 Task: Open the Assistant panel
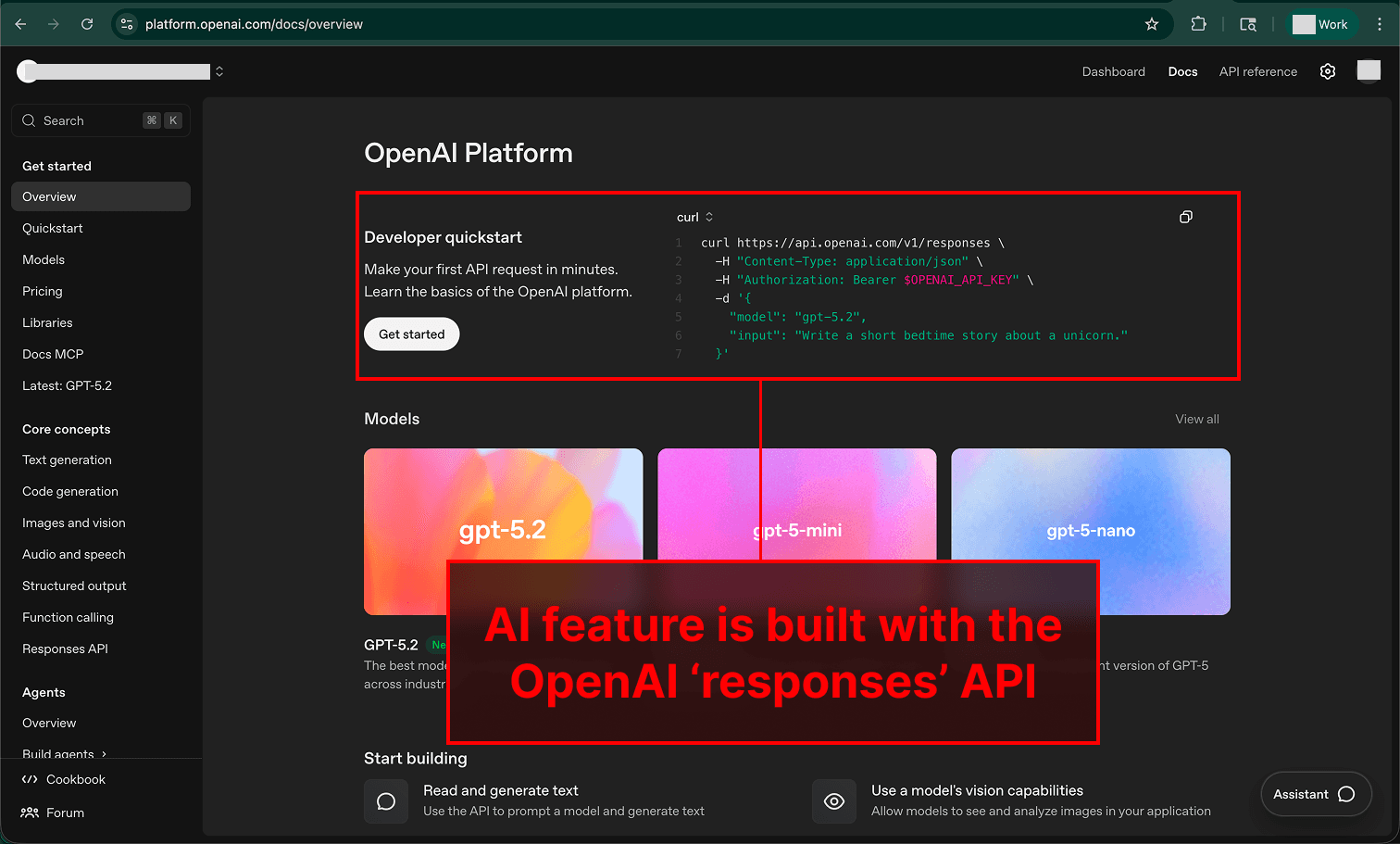[x=1315, y=794]
